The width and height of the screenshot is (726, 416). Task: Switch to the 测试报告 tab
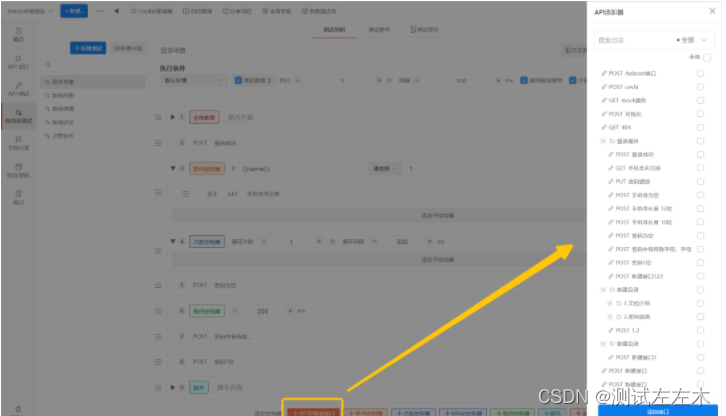[x=424, y=30]
